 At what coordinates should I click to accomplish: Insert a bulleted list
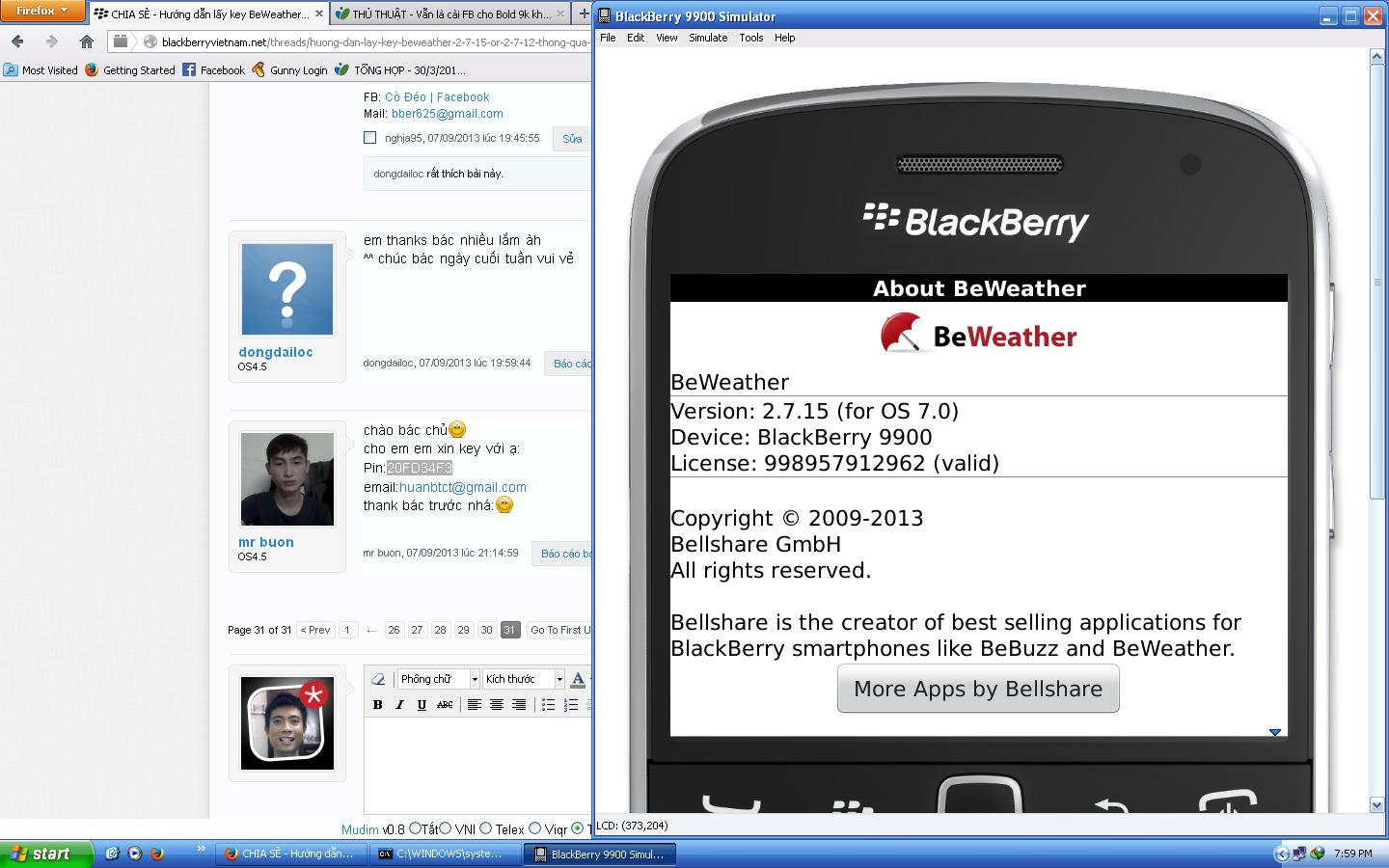[548, 705]
